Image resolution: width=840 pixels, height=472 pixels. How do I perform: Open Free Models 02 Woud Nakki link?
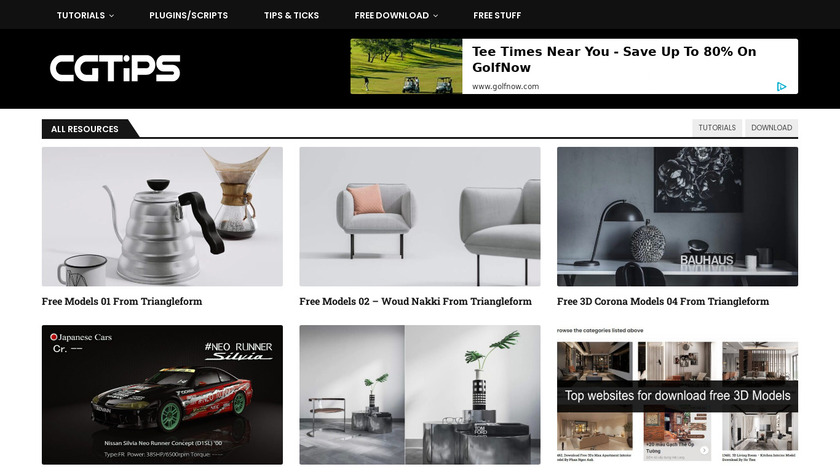click(x=416, y=301)
